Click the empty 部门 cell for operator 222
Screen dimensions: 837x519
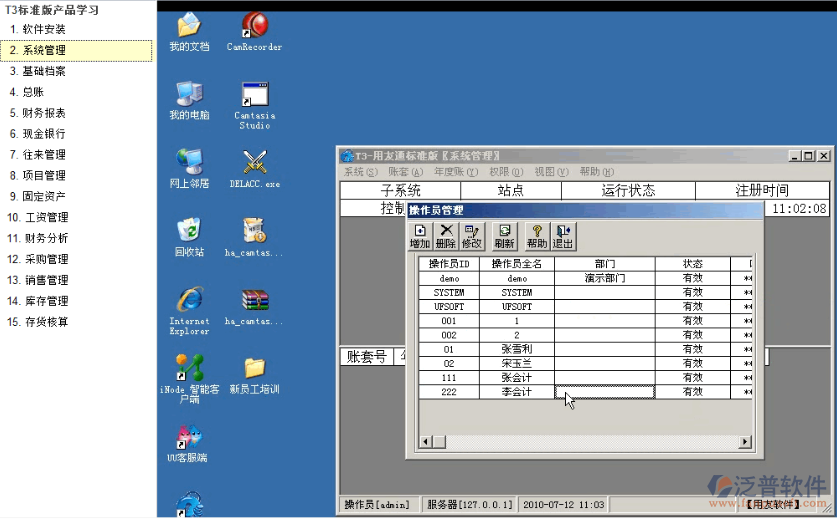point(604,393)
